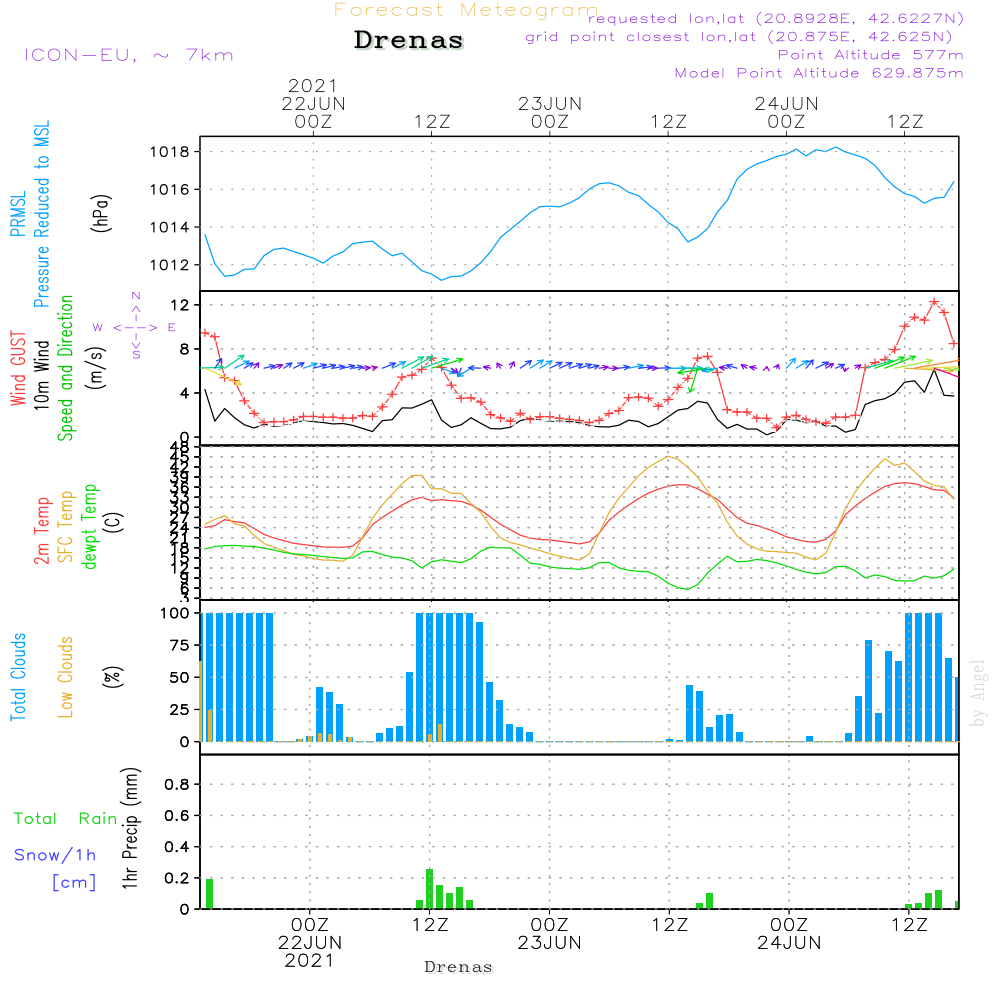This screenshot has height=1000, width=1000.
Task: Click the "1018" pressure axis value
Action: coord(170,152)
